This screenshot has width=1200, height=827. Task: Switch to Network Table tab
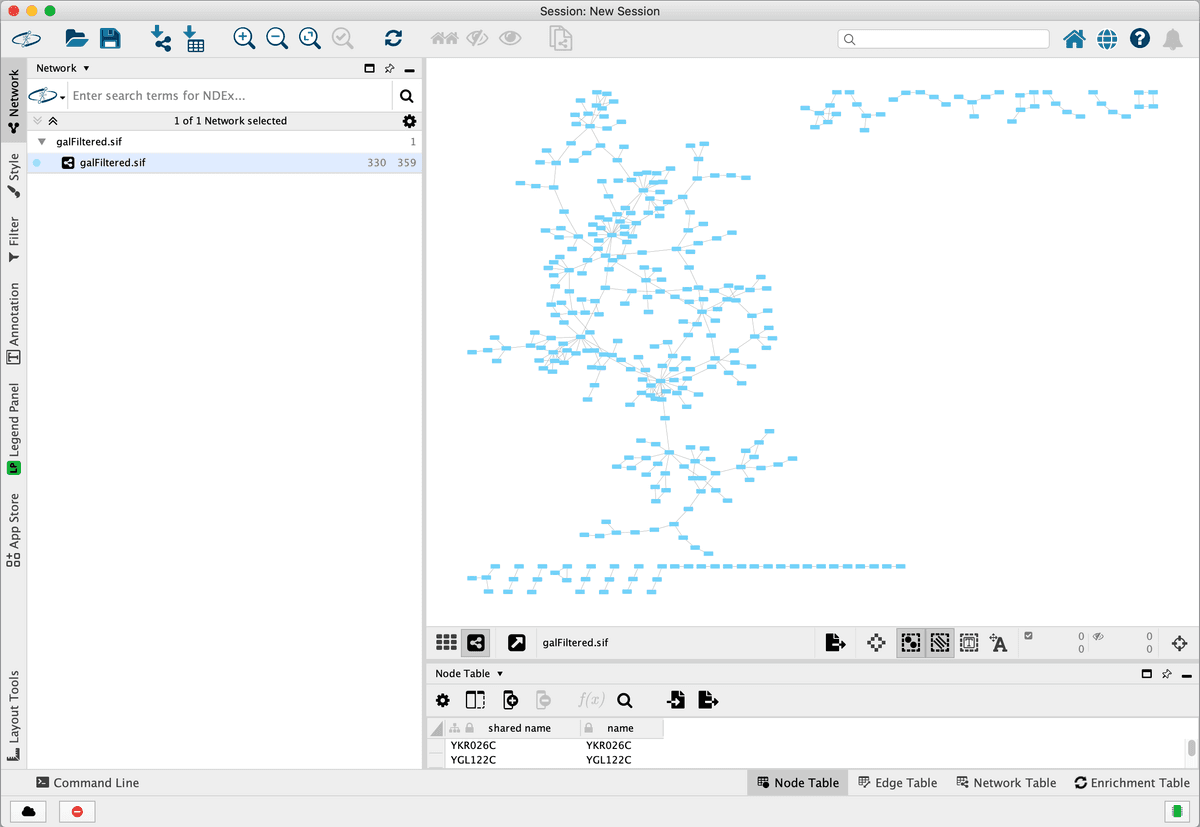(x=1006, y=783)
